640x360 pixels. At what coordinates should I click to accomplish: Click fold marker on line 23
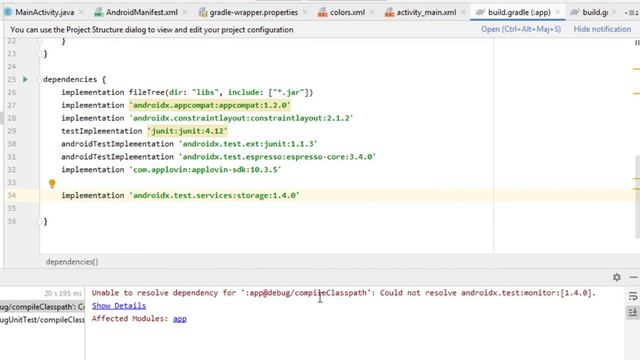pos(40,53)
